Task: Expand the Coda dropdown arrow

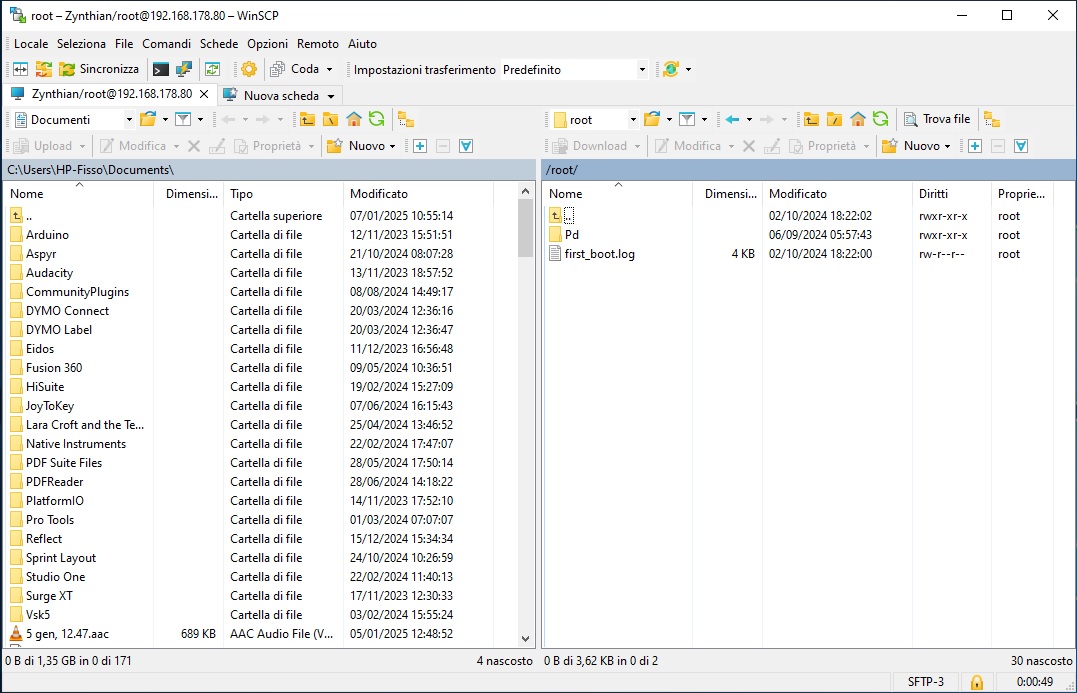Action: (330, 69)
